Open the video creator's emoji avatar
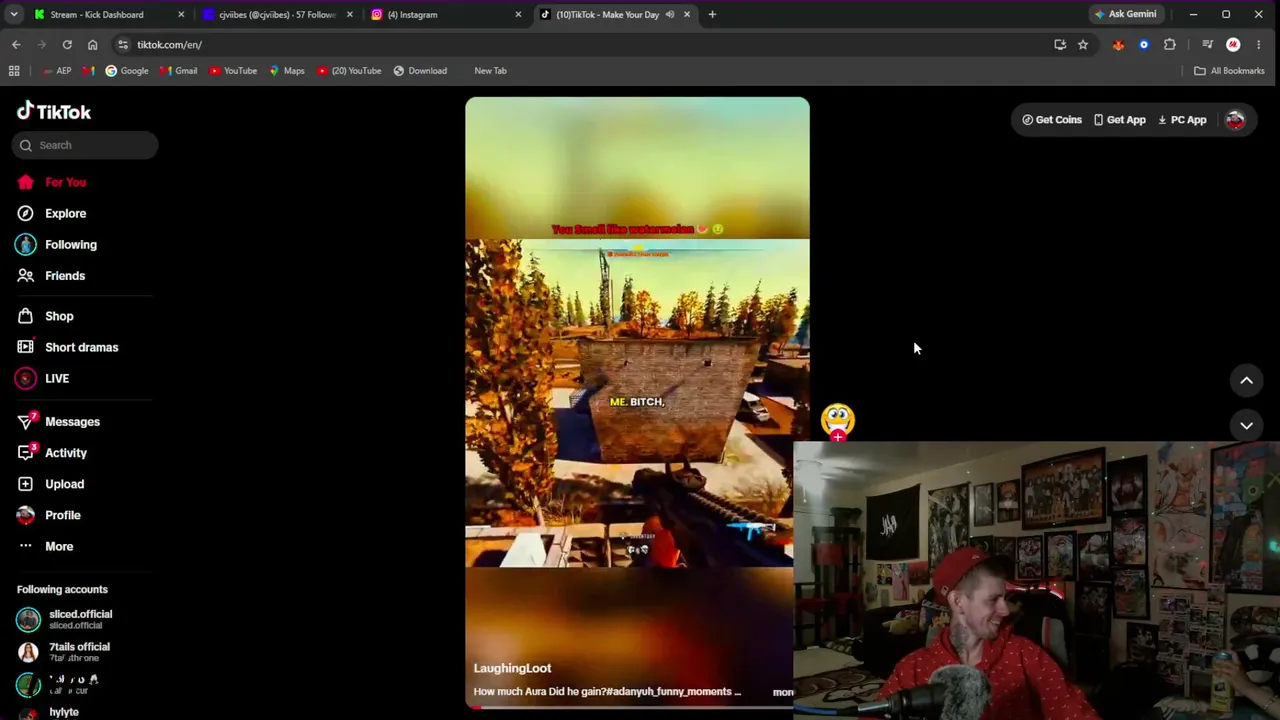 (x=838, y=418)
